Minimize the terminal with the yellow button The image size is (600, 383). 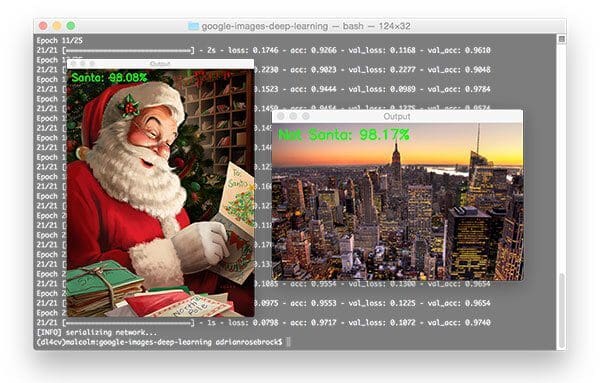coord(57,26)
